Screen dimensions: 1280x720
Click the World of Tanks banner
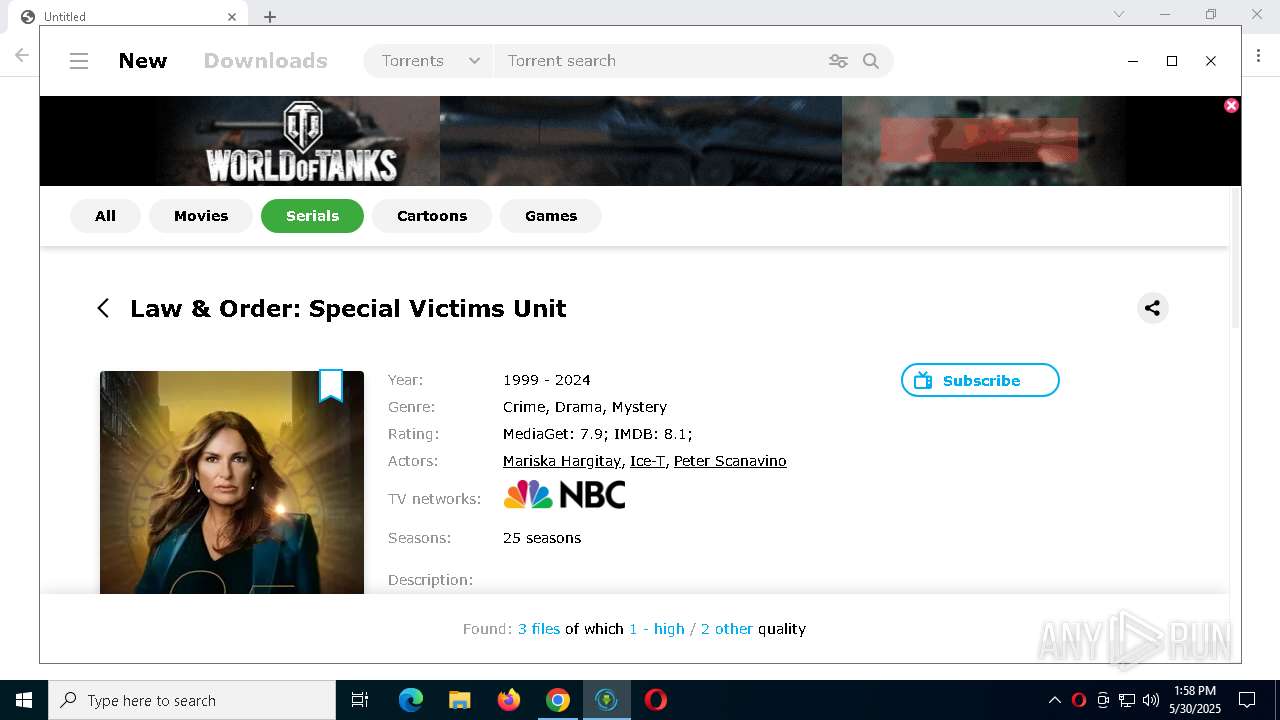[x=640, y=141]
